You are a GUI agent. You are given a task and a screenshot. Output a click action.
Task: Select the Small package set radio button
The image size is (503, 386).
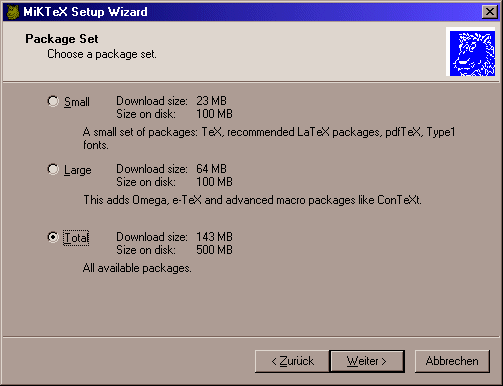tap(53, 101)
